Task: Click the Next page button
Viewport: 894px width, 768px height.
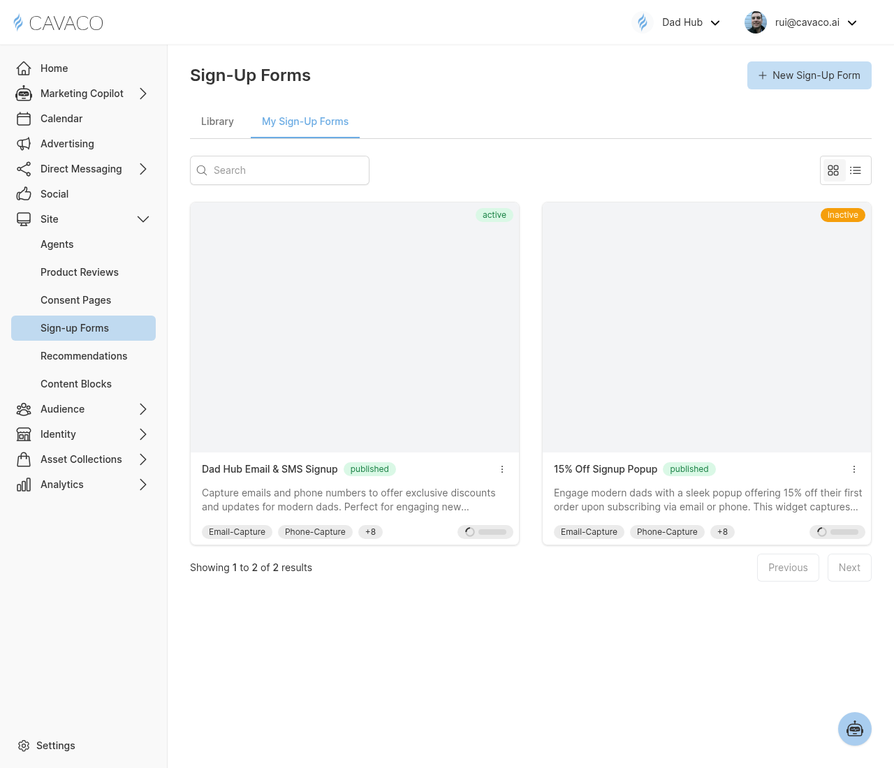Action: click(x=849, y=567)
